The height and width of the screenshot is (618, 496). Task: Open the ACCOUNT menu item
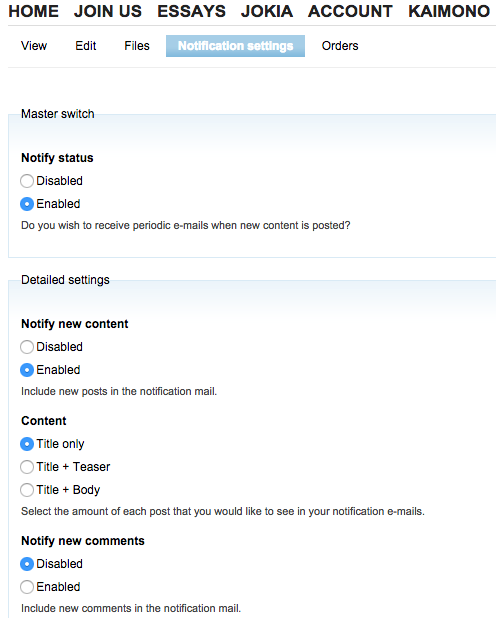click(x=350, y=11)
